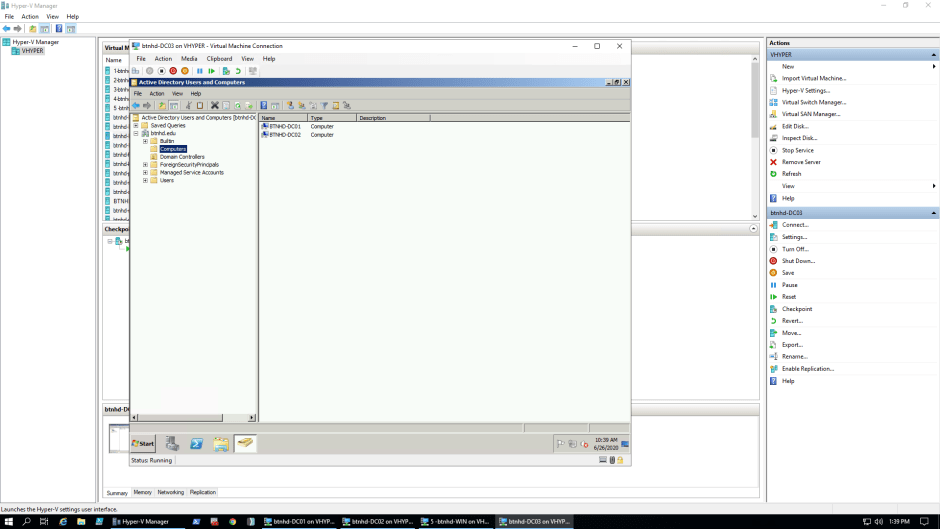The height and width of the screenshot is (529, 940).
Task: Create new user with AD toolbar icon
Action: [x=290, y=106]
